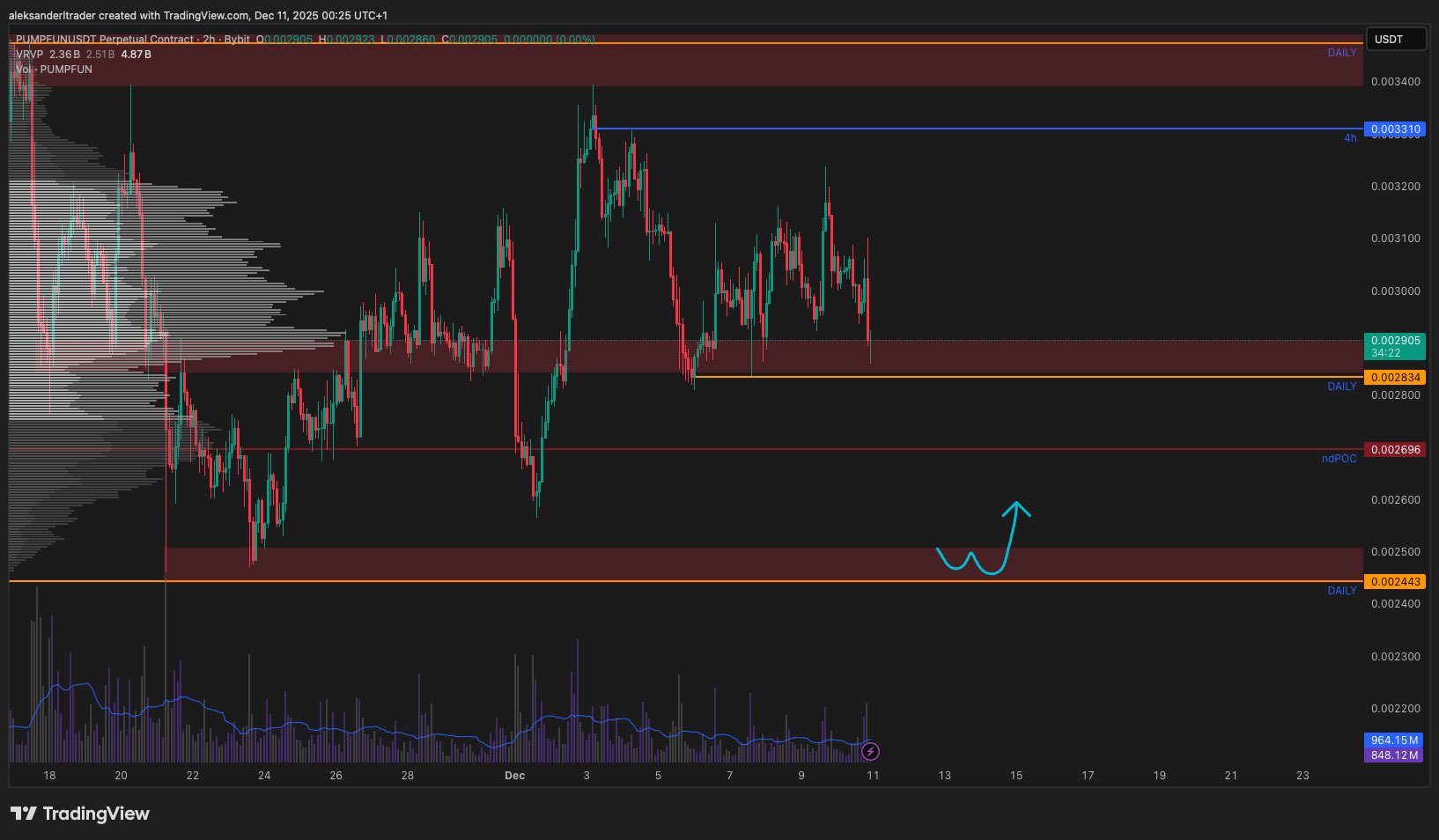The width and height of the screenshot is (1439, 840).
Task: Click the 0.002400 price axis tick
Action: 1395,604
